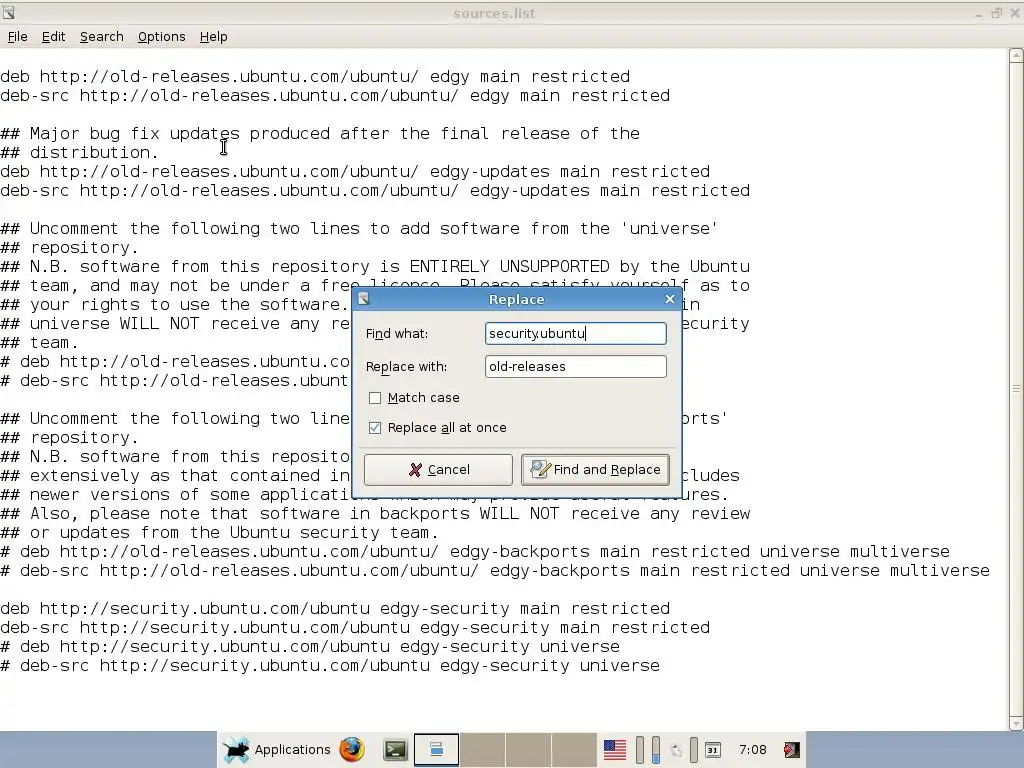Click the '## or updates from the Ubuntu security team.' line

pyautogui.click(x=219, y=532)
